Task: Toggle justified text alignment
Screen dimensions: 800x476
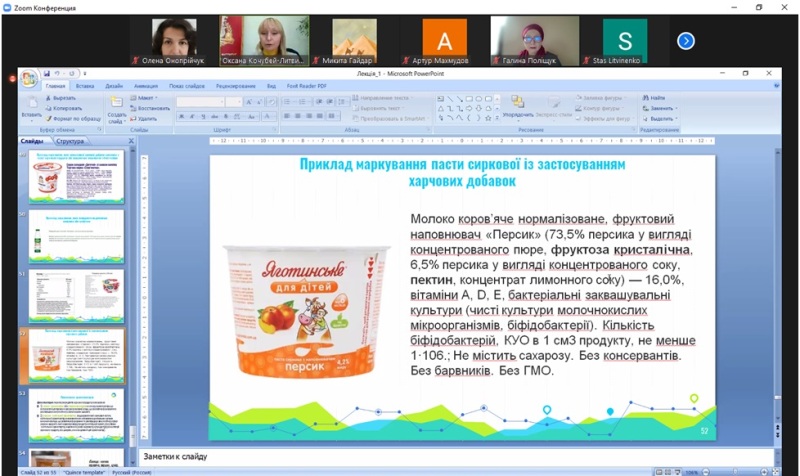Action: click(319, 116)
